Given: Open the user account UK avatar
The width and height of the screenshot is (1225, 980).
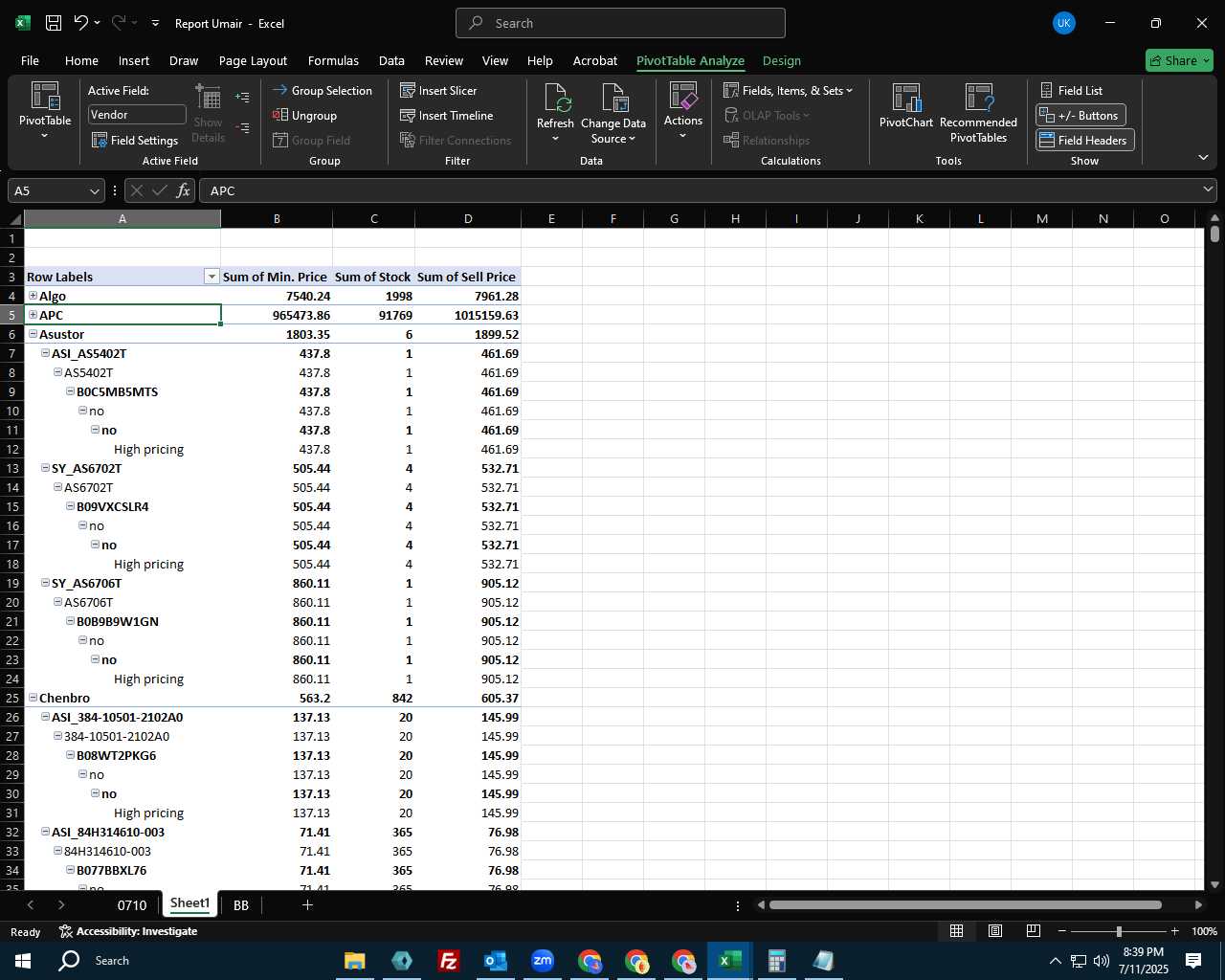Looking at the screenshot, I should (x=1063, y=23).
